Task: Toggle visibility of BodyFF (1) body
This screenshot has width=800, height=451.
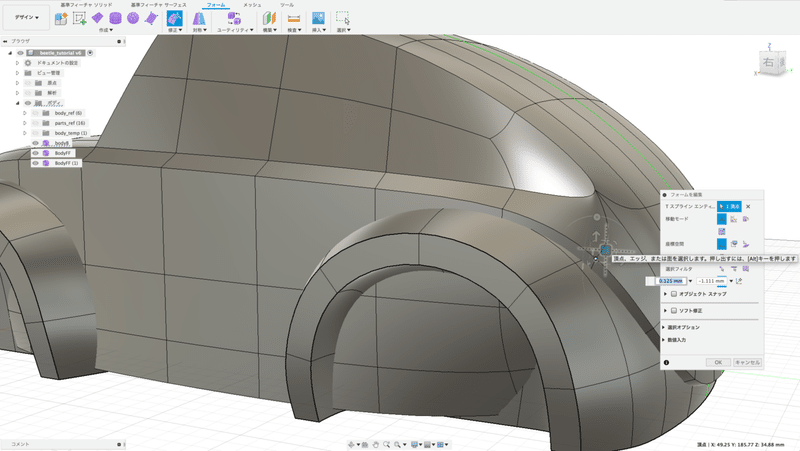Action: point(36,163)
